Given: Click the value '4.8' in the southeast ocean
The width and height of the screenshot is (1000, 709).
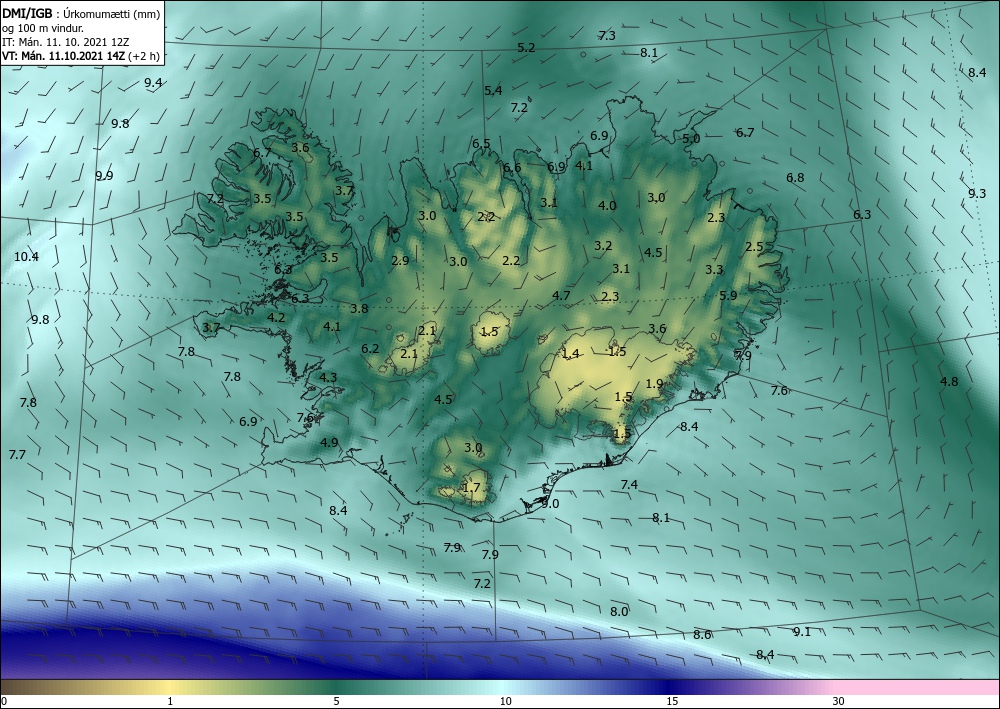Looking at the screenshot, I should (949, 381).
